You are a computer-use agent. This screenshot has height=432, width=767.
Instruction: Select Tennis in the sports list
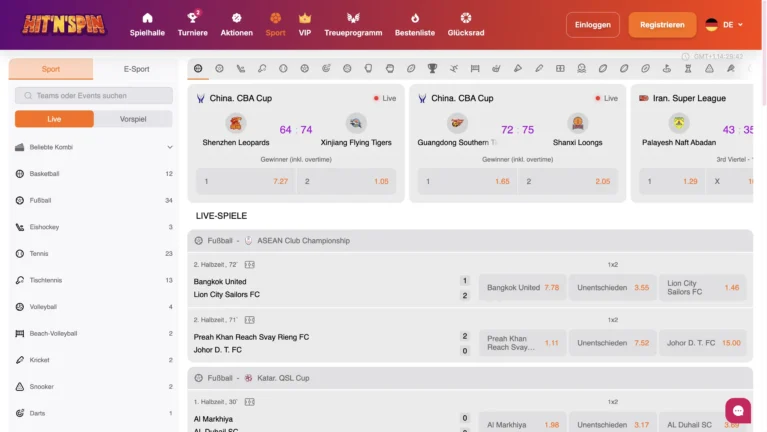click(x=94, y=253)
